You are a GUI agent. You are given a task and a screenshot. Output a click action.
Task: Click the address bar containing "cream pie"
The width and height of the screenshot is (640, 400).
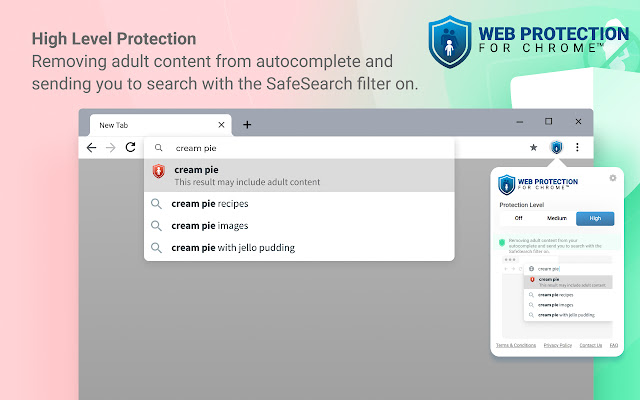pos(300,147)
